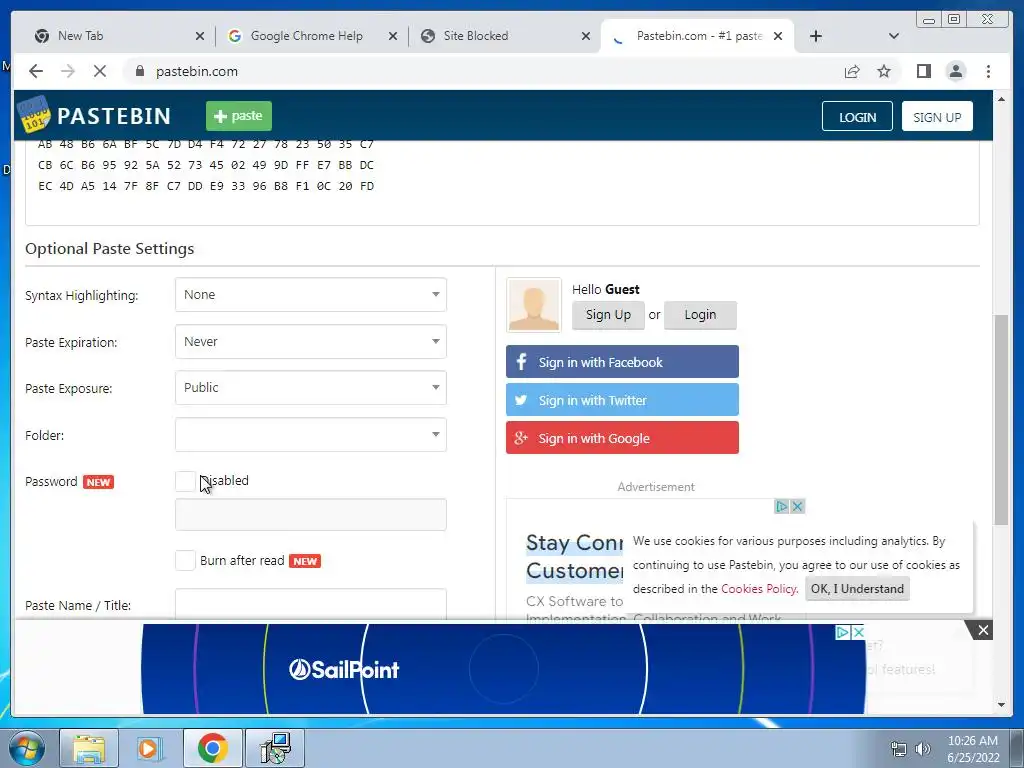Viewport: 1024px width, 768px height.
Task: Open the tab search chevron
Action: 894,36
